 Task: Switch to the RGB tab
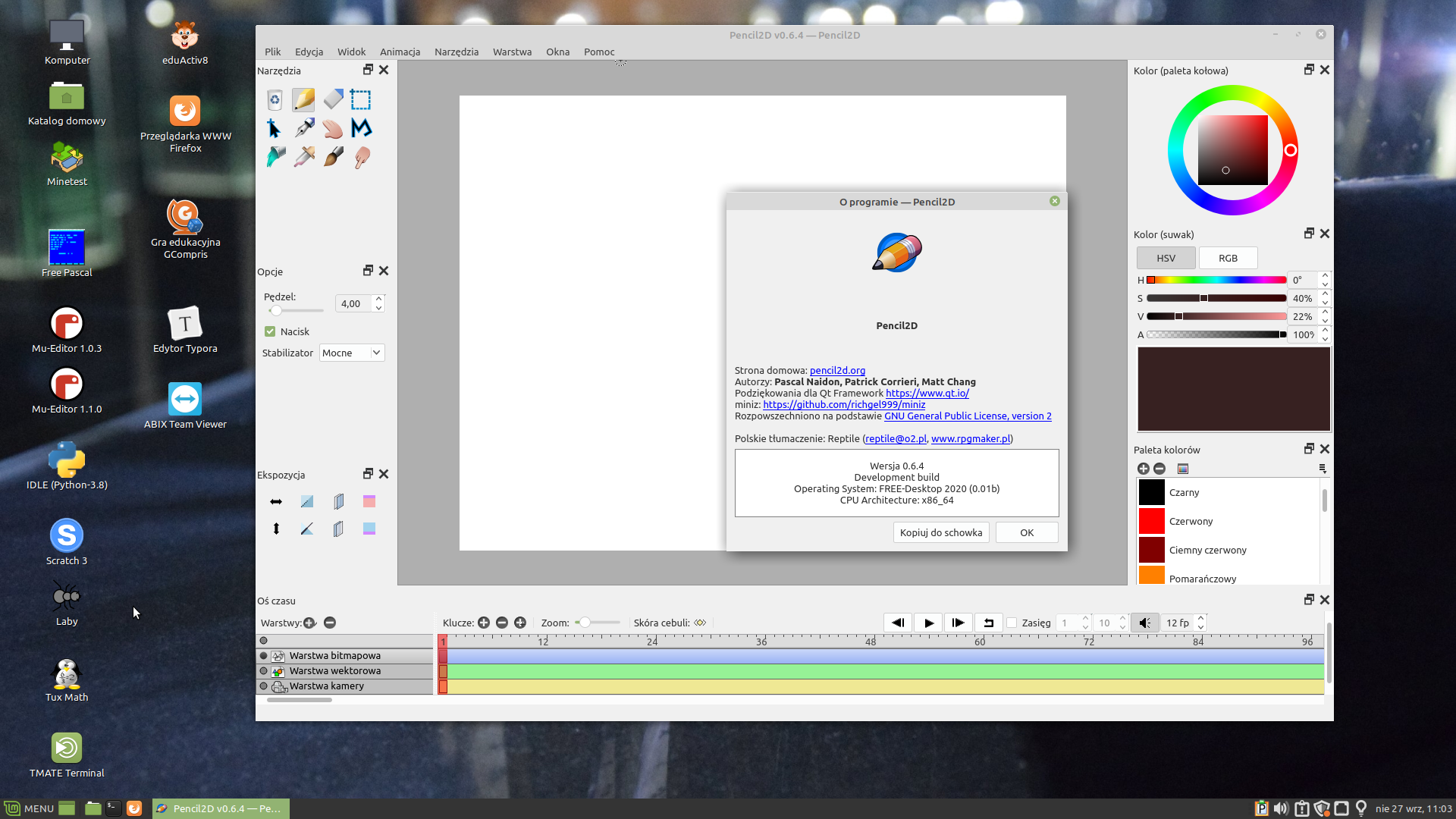point(1228,258)
